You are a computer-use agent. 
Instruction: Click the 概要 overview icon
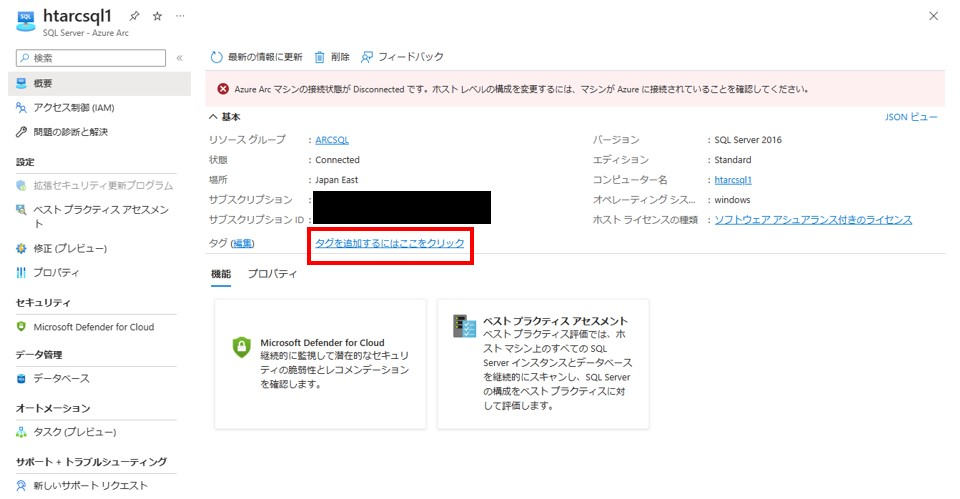point(21,83)
